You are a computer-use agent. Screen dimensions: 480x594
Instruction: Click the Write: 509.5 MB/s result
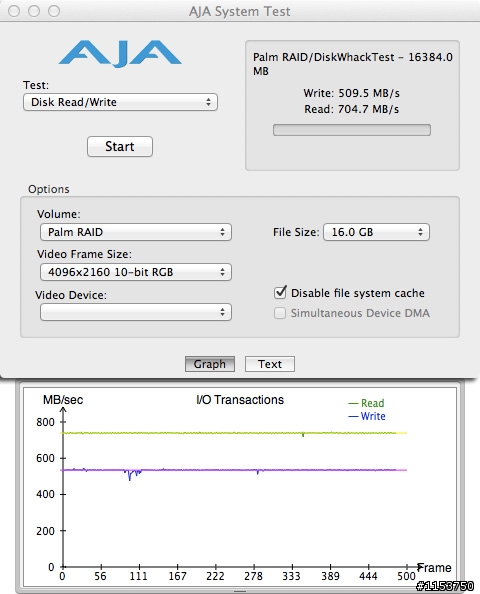coord(352,93)
